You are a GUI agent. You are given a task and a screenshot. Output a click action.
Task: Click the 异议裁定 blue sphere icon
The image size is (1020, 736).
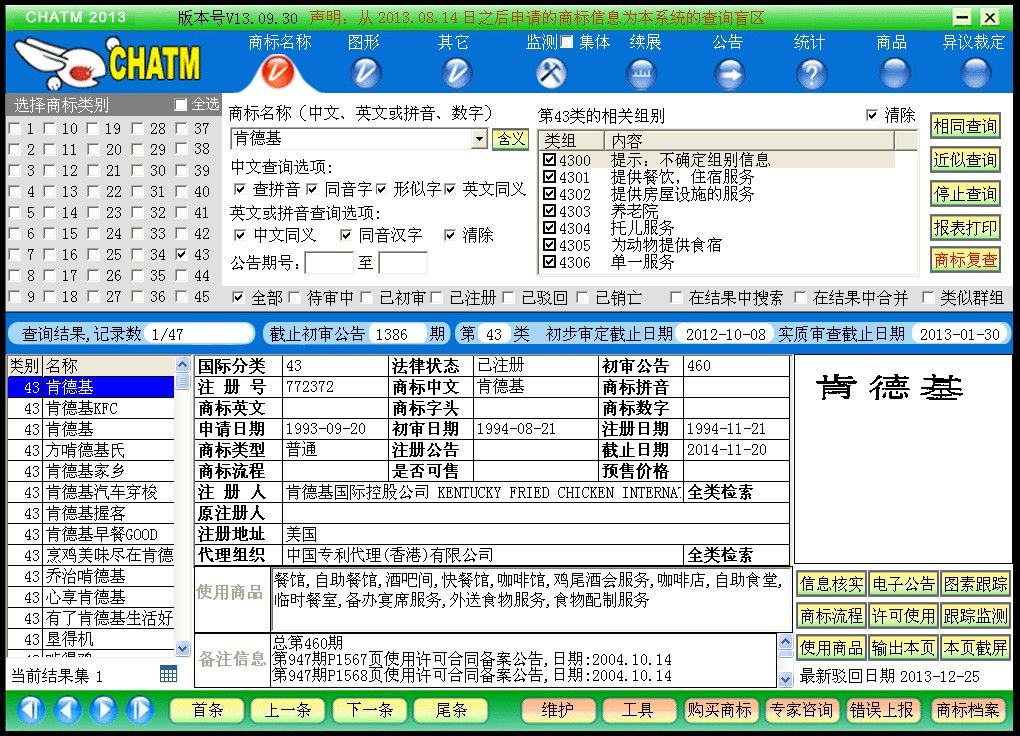[x=976, y=74]
